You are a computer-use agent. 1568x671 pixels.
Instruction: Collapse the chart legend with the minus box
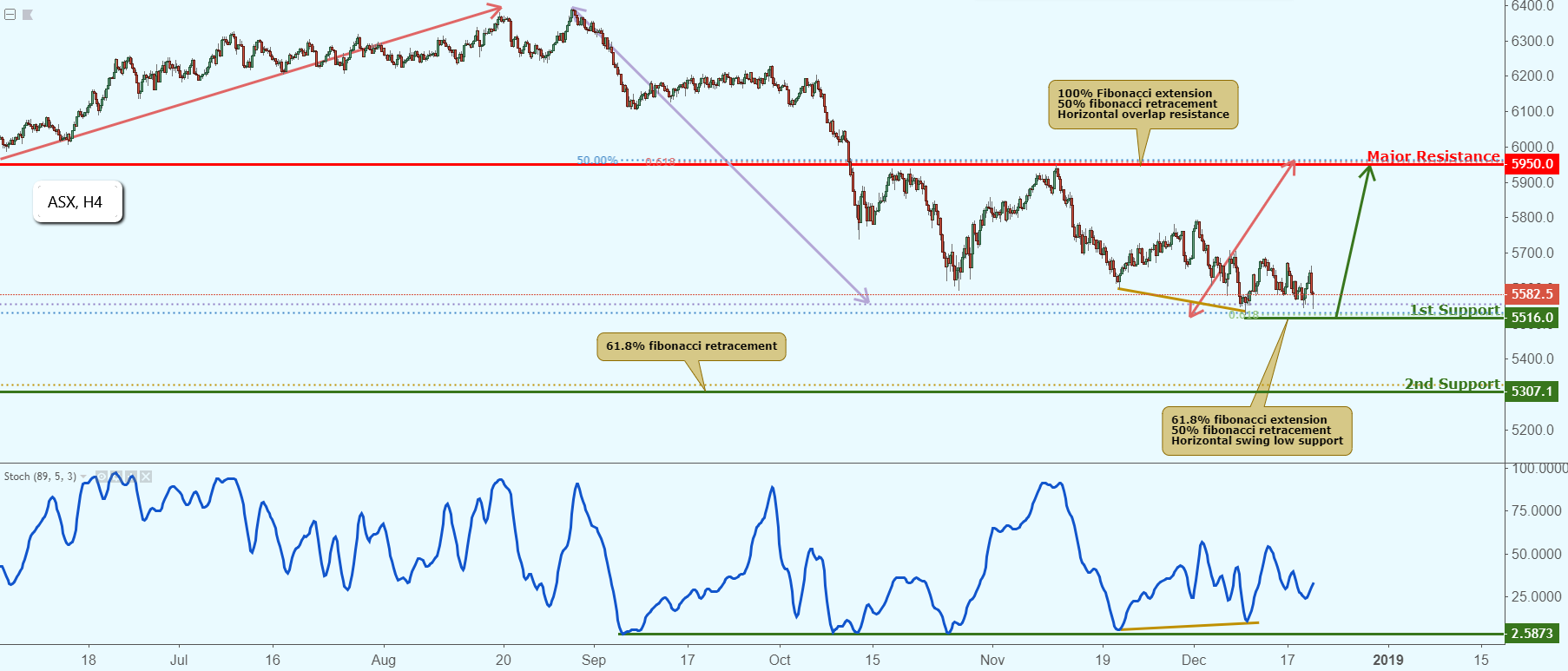tap(10, 14)
